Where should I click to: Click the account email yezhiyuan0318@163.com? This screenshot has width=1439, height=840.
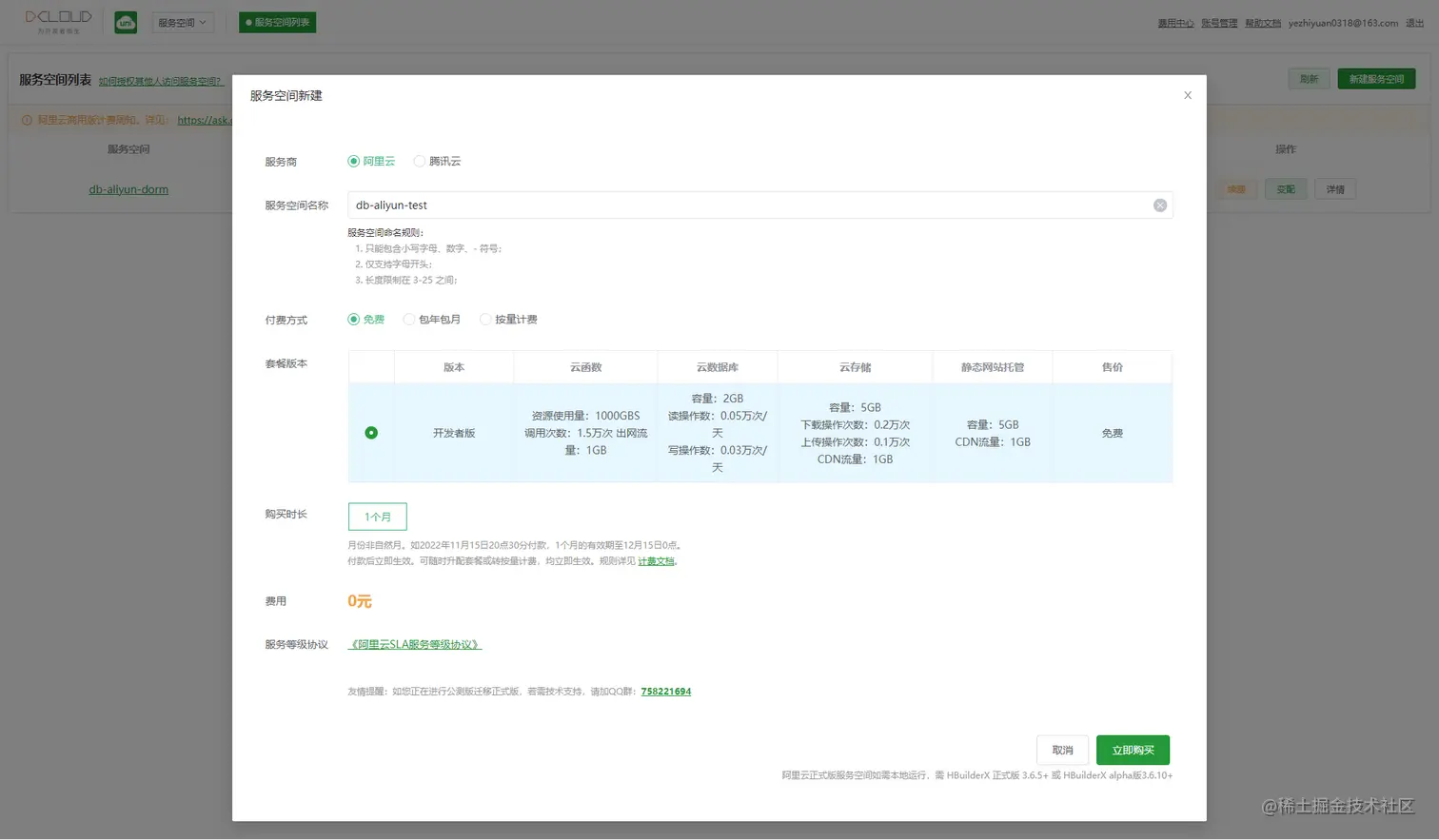(x=1343, y=23)
